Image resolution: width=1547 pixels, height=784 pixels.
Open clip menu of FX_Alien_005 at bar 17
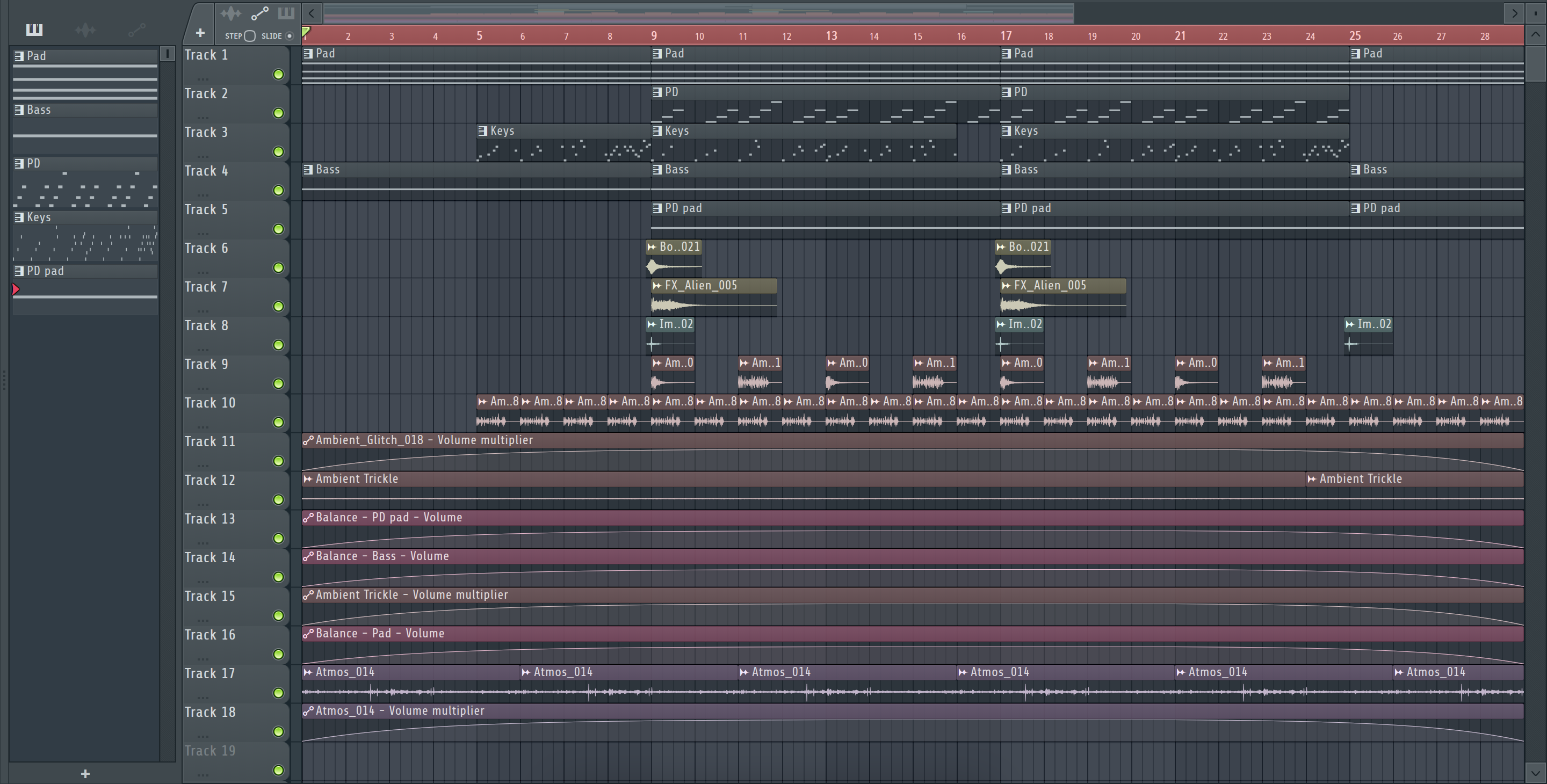point(1006,286)
